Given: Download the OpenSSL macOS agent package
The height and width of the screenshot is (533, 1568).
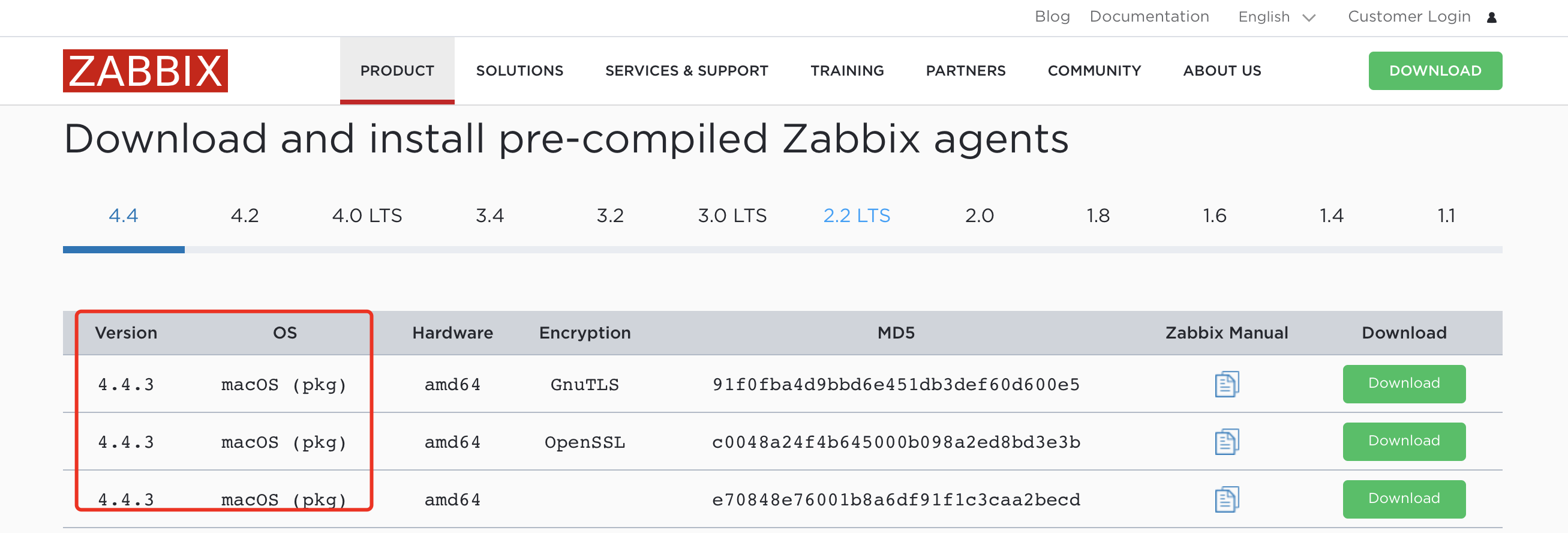Looking at the screenshot, I should 1404,441.
